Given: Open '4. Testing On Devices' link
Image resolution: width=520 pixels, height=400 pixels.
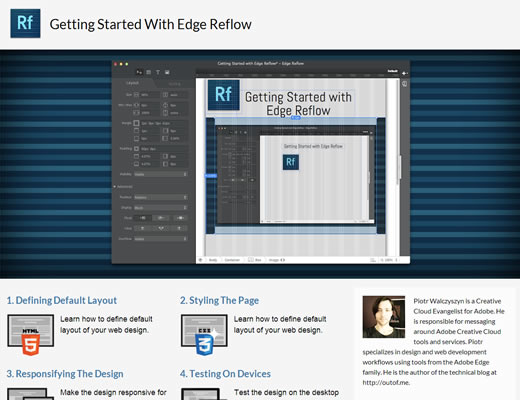Looking at the screenshot, I should click(225, 374).
